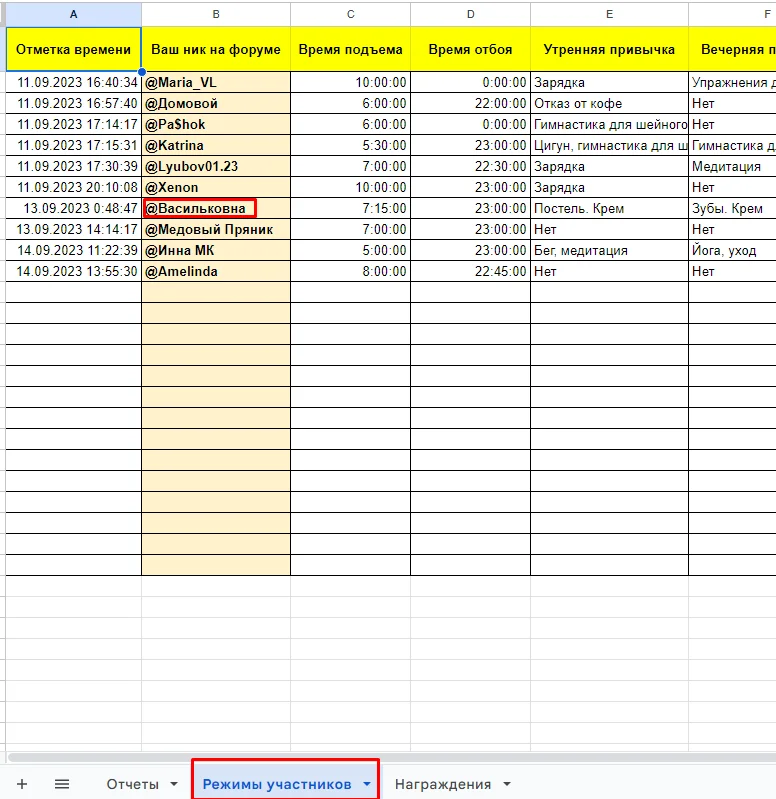Screen dimensions: 776x799
Task: Click the Отметка времени header cell
Action: coord(73,49)
